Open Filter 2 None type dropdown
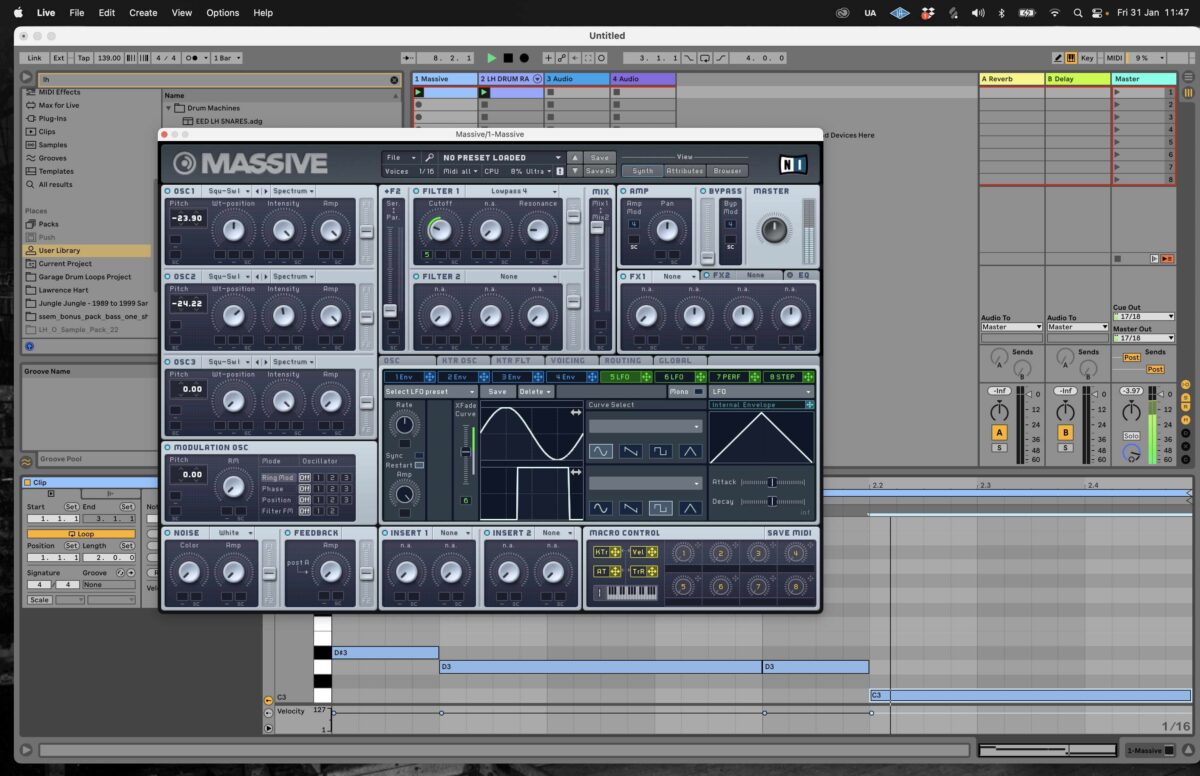Image resolution: width=1200 pixels, height=776 pixels. (x=513, y=276)
